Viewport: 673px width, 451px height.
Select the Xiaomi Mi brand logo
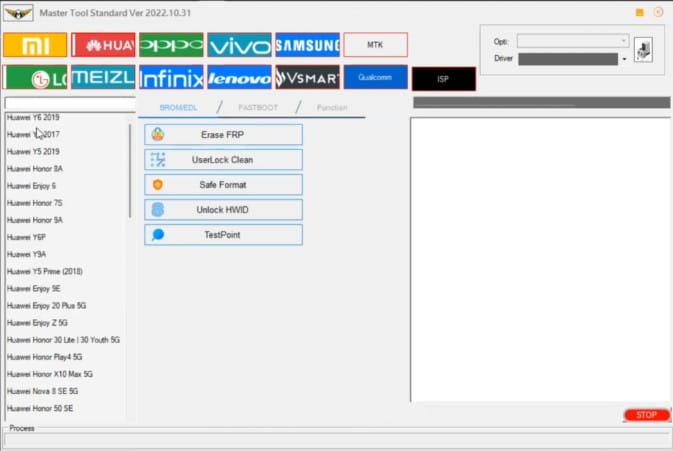point(35,45)
